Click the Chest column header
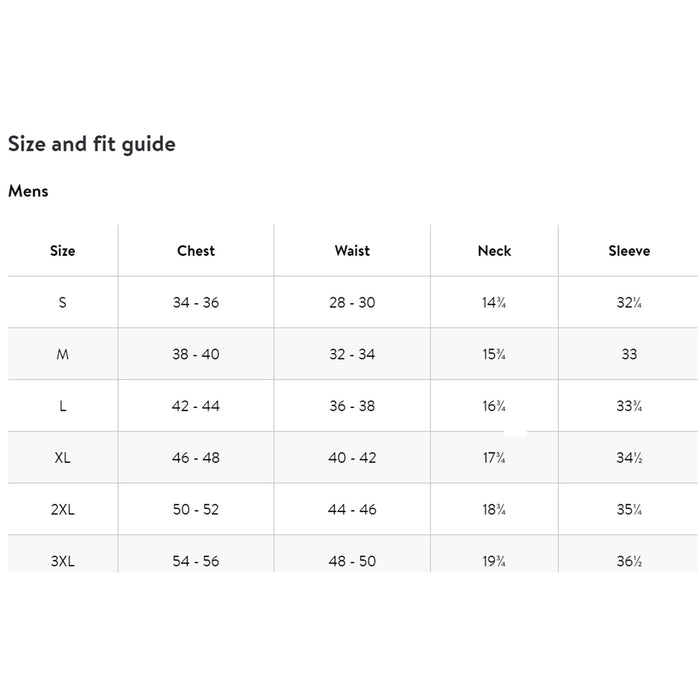The width and height of the screenshot is (700, 700). (x=196, y=251)
